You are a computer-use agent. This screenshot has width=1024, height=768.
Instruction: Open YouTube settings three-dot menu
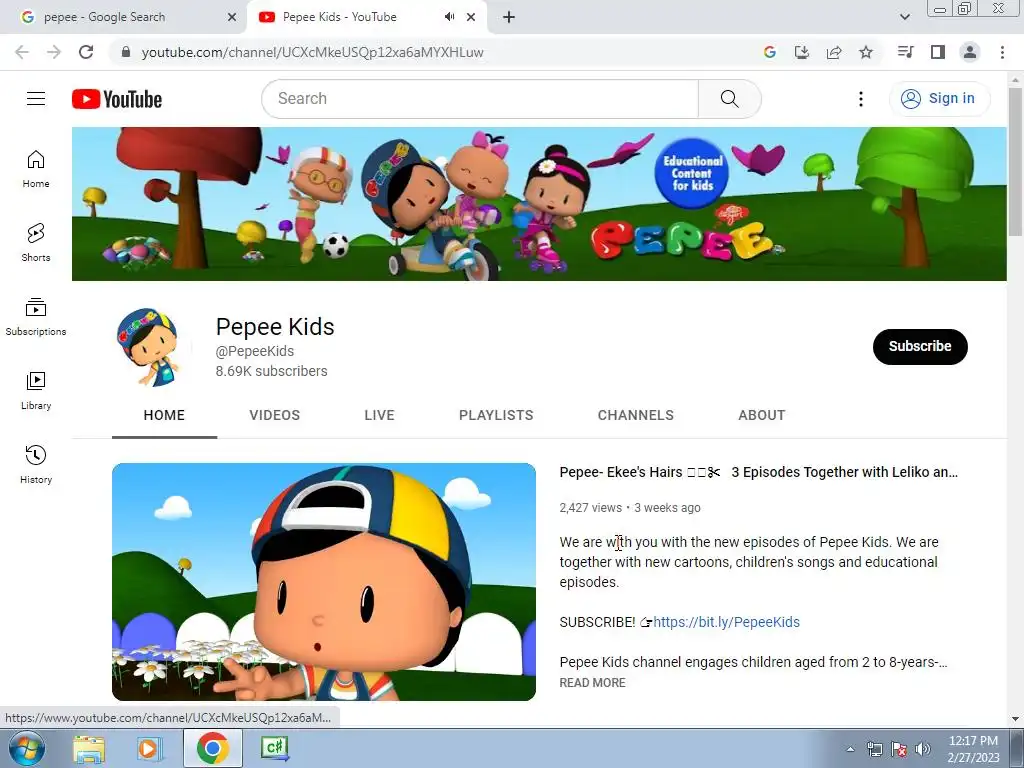(861, 99)
